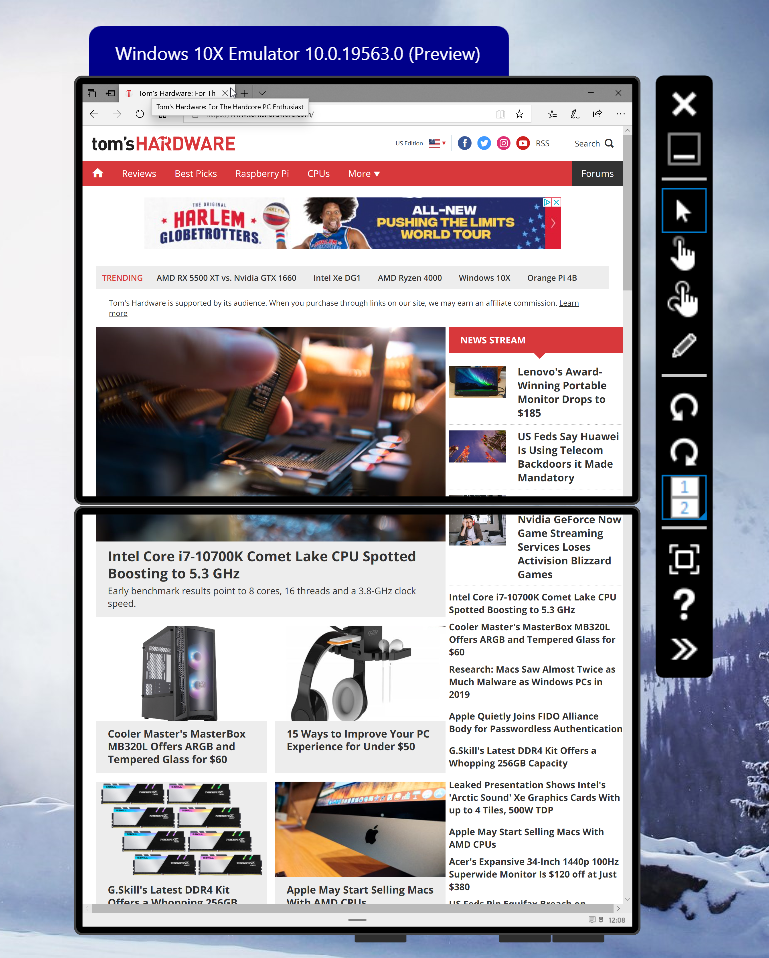Close the Windows 10X emulator via X icon
The width and height of the screenshot is (769, 958).
coord(683,104)
